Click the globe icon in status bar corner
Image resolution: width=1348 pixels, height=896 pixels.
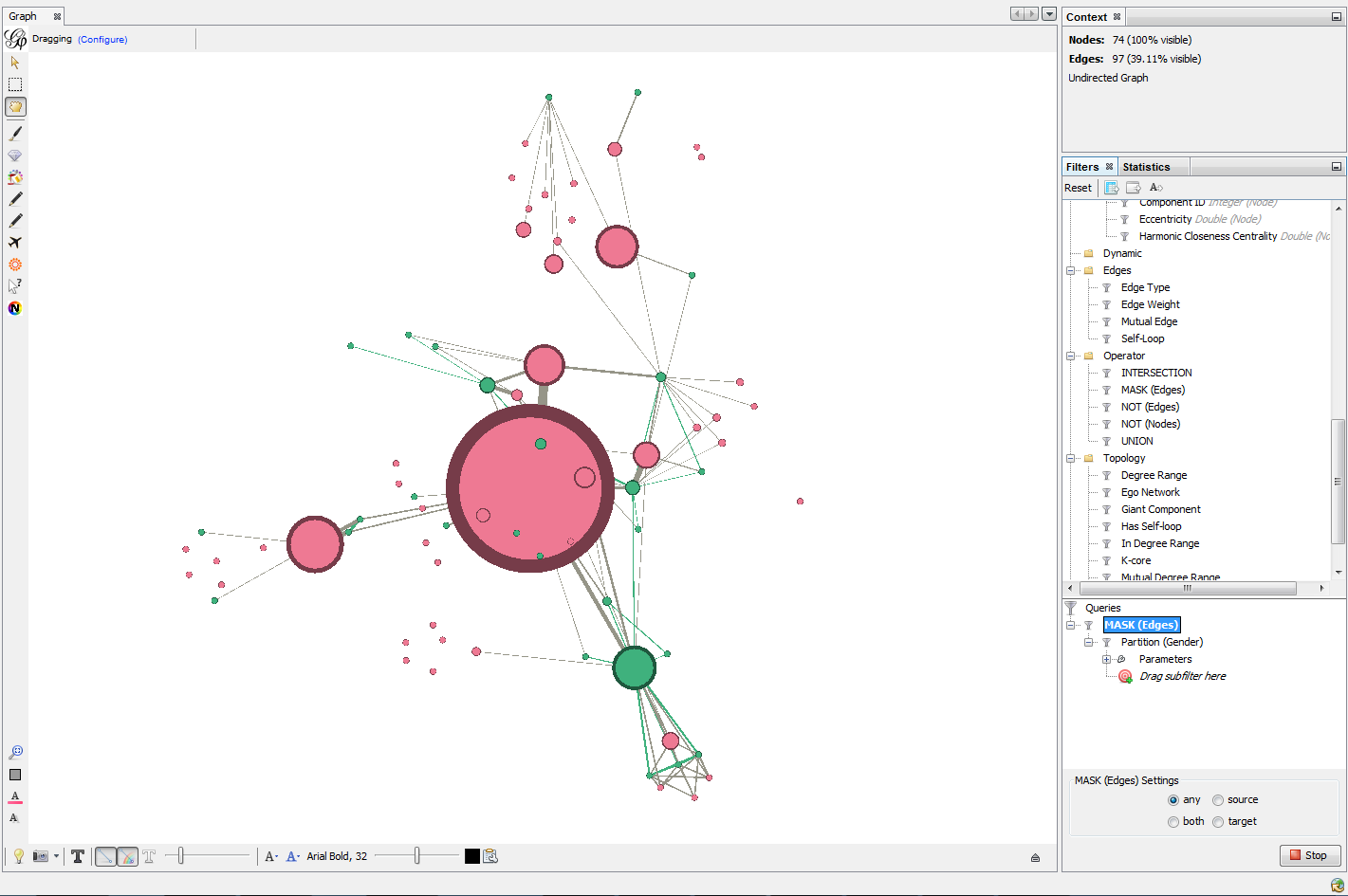click(x=1337, y=886)
